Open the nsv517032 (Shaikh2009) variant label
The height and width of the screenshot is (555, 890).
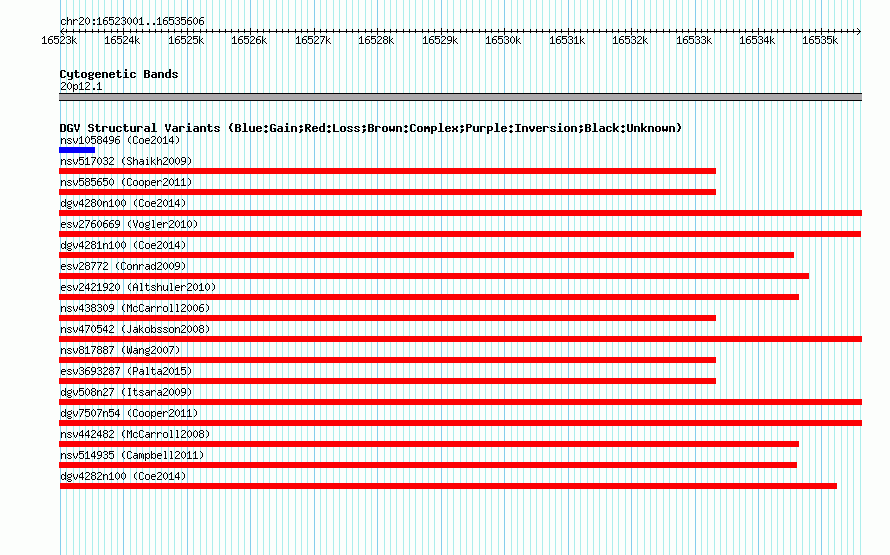(126, 161)
